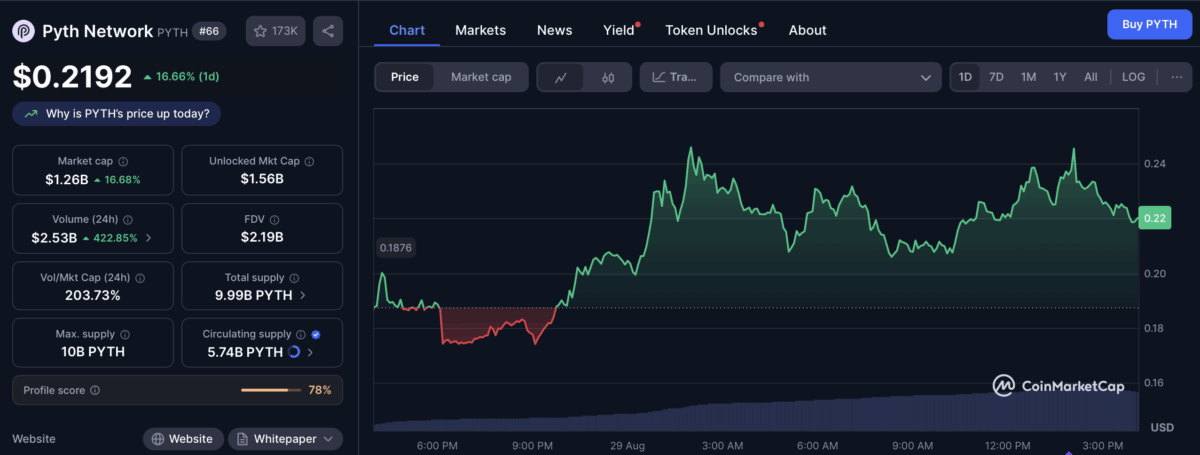1200x455 pixels.
Task: Open Total supply info icon
Action: [295, 277]
